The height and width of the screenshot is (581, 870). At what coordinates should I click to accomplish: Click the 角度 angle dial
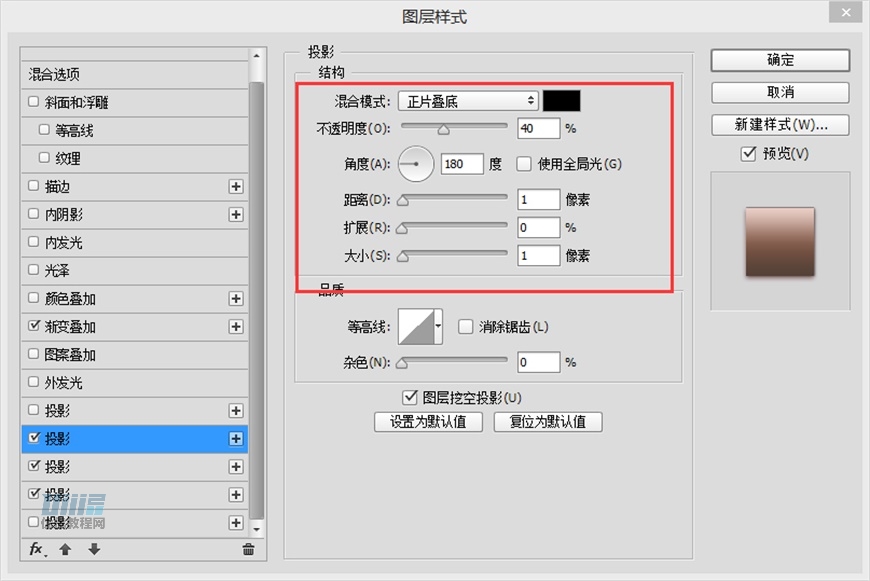coord(416,164)
